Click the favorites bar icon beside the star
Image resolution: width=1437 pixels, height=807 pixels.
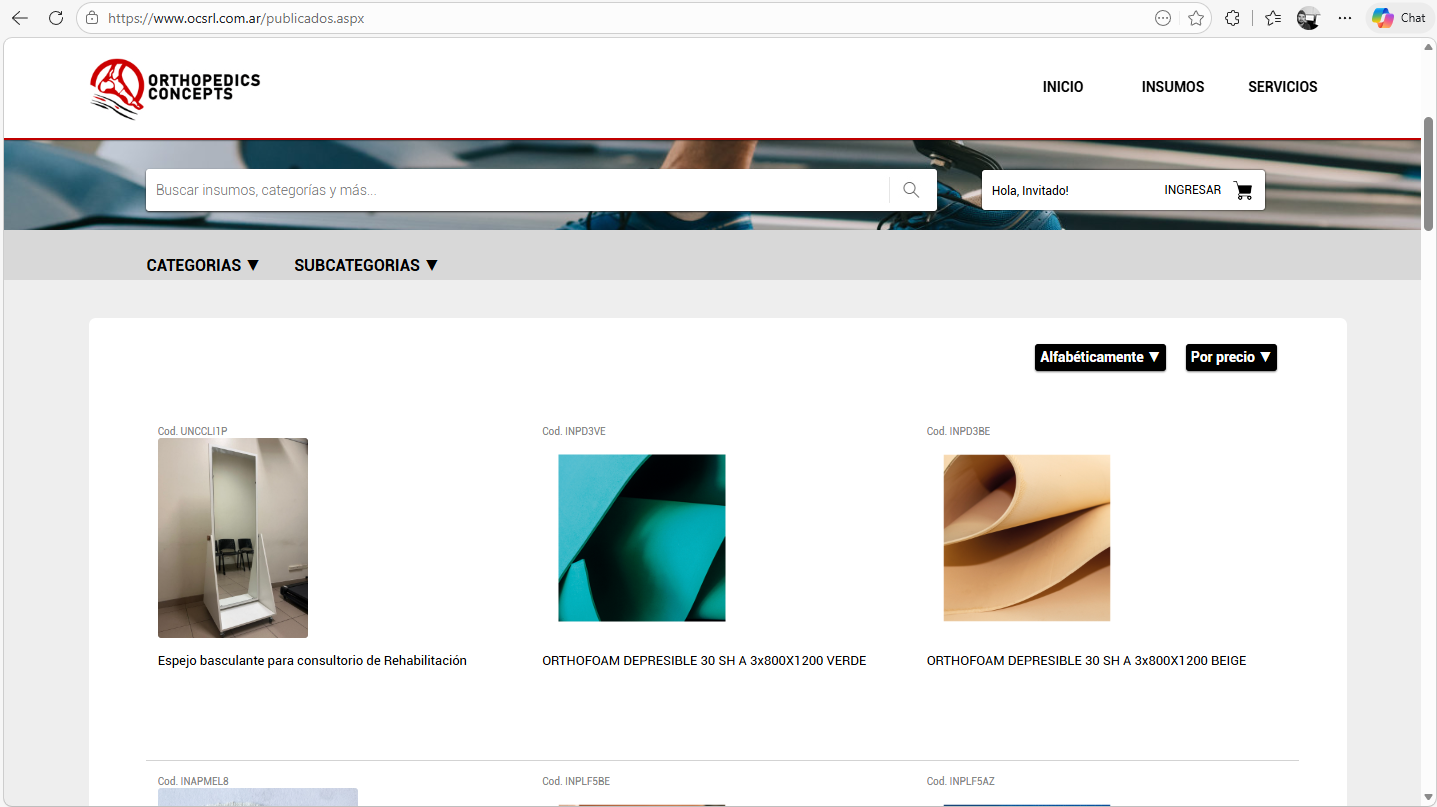click(x=1272, y=17)
